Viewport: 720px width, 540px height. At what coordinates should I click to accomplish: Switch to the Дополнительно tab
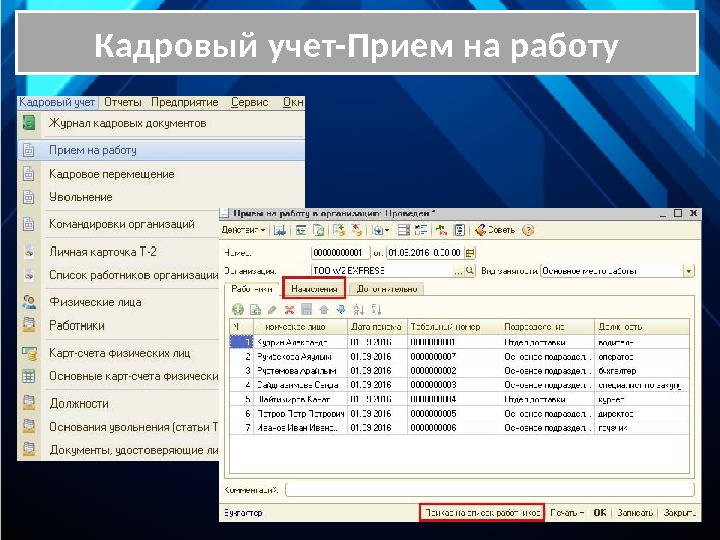(x=387, y=289)
